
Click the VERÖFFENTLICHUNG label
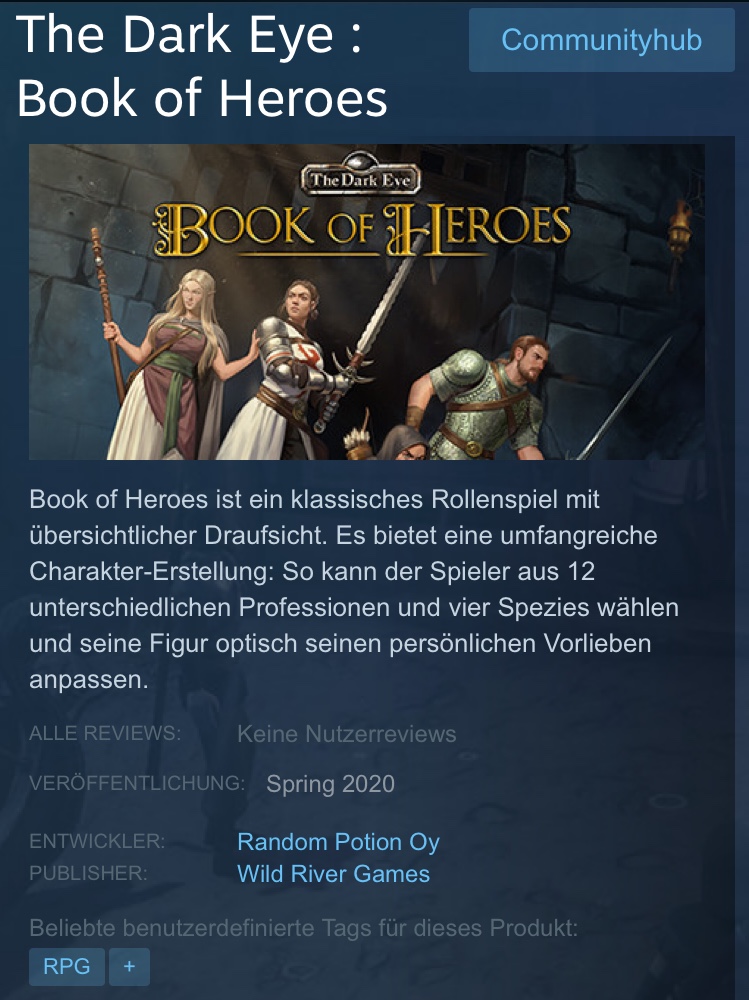tap(137, 783)
